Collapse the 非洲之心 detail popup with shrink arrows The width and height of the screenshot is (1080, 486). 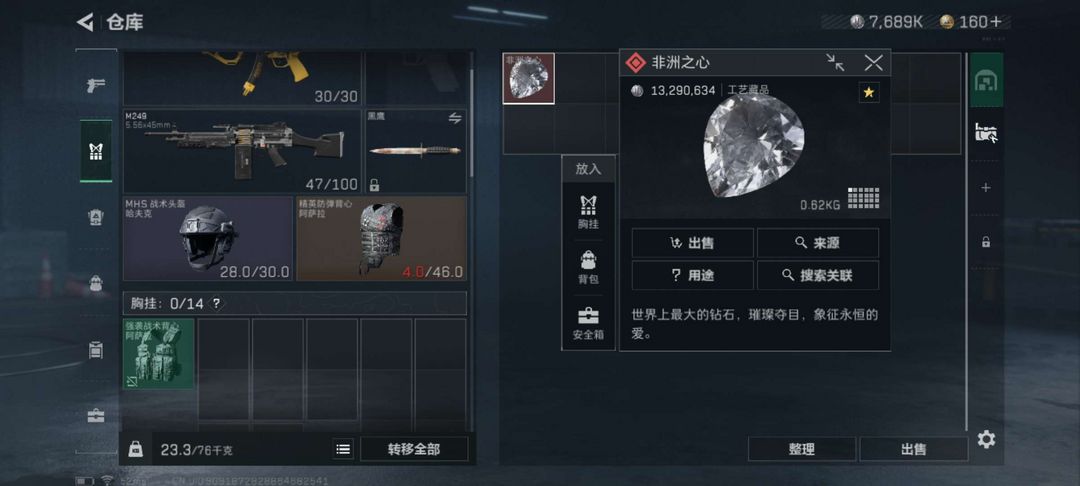pos(835,63)
